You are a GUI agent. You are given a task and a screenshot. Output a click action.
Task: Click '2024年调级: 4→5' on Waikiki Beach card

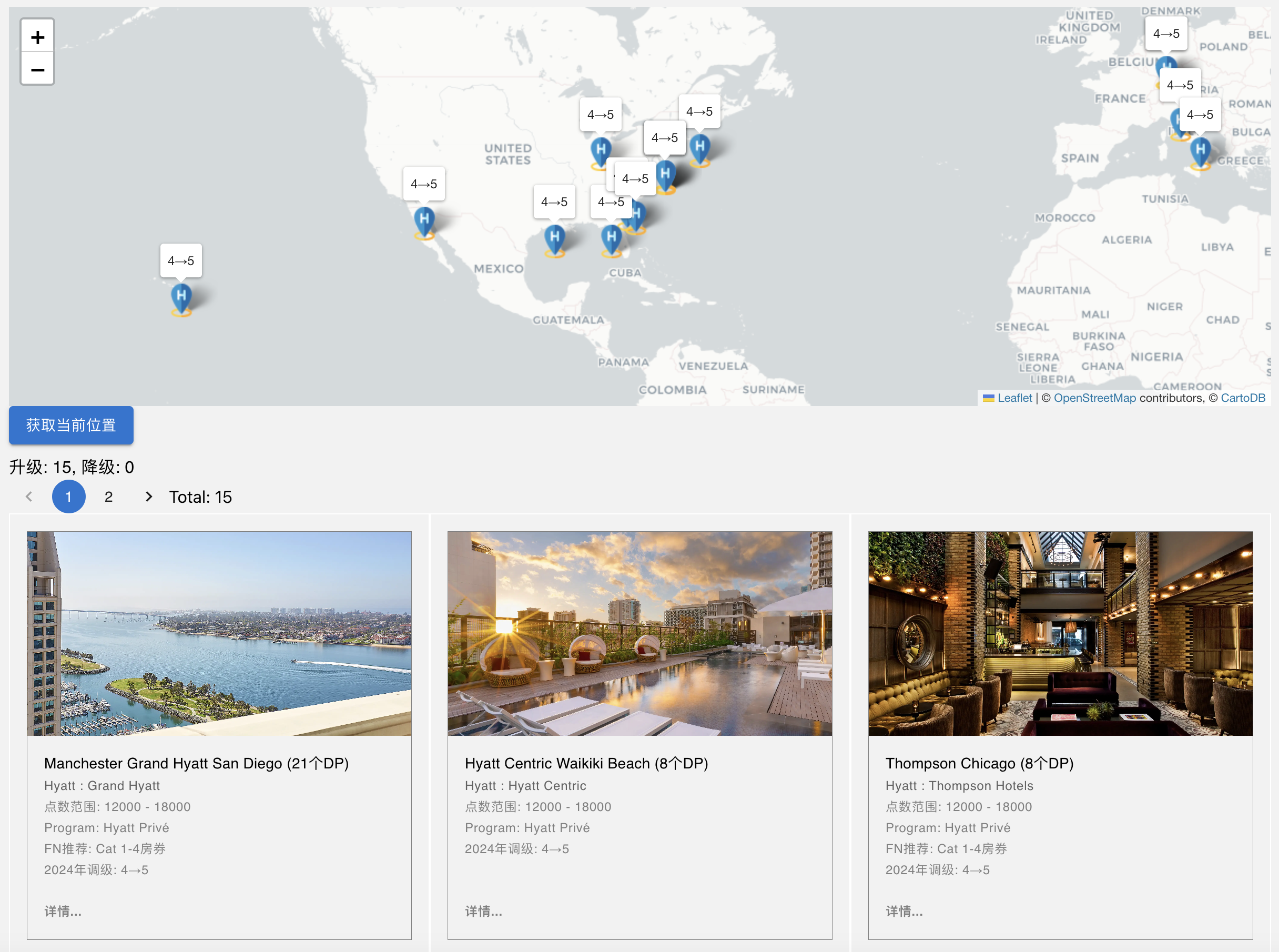pyautogui.click(x=517, y=848)
